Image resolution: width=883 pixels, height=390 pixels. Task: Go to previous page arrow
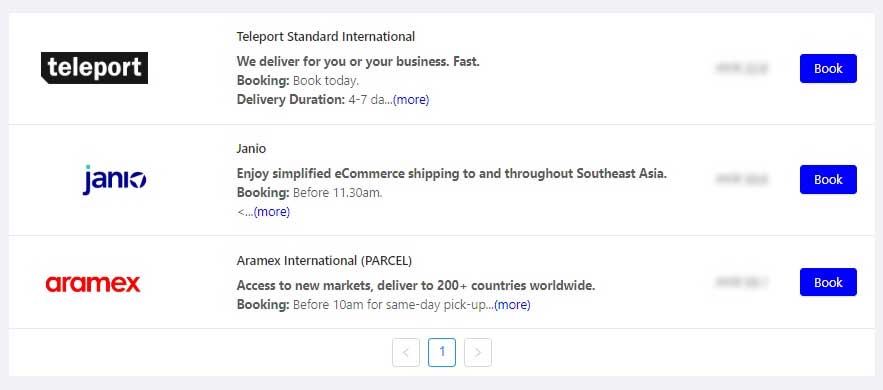(x=406, y=352)
